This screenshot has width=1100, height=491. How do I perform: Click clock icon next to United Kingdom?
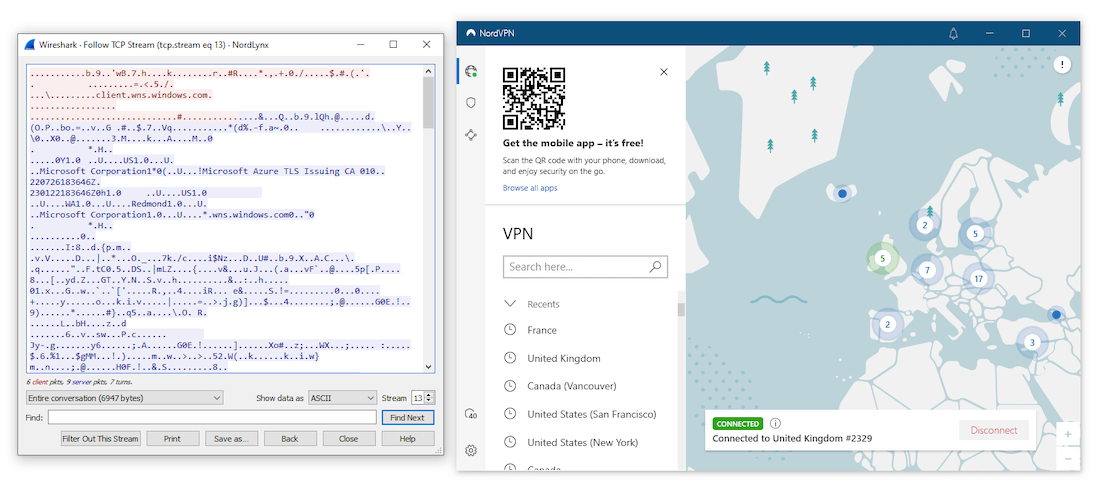pos(510,358)
